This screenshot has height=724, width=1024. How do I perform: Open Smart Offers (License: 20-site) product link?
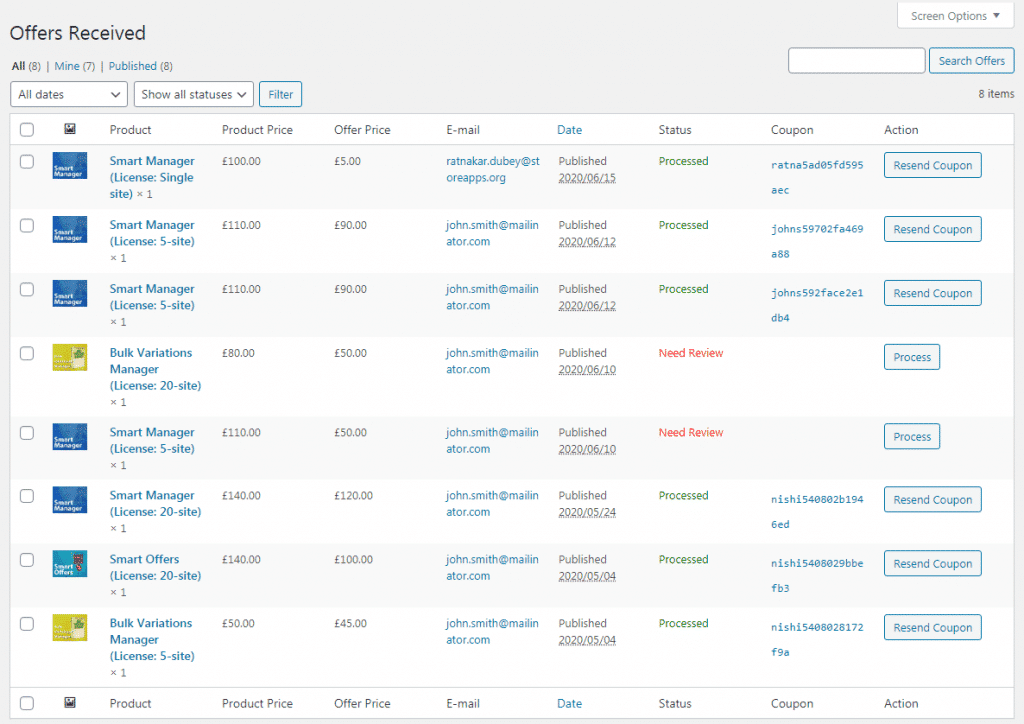pos(155,567)
